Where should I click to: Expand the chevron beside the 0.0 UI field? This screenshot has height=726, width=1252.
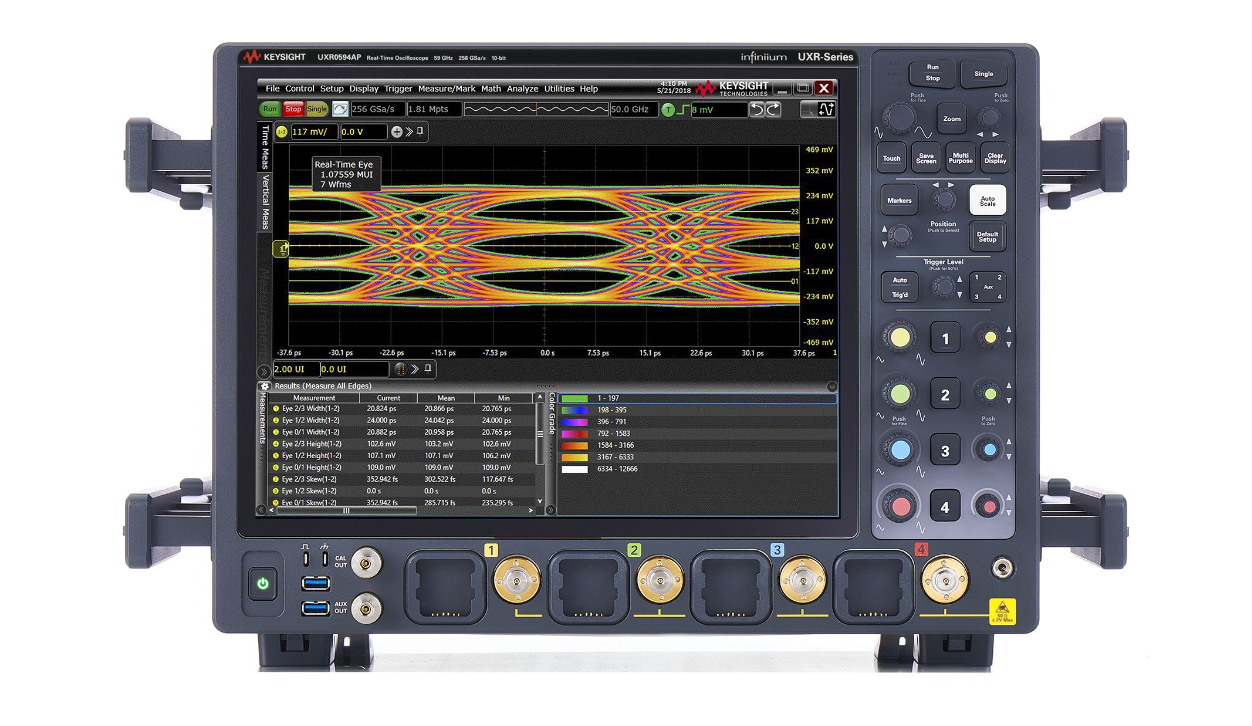coord(416,368)
